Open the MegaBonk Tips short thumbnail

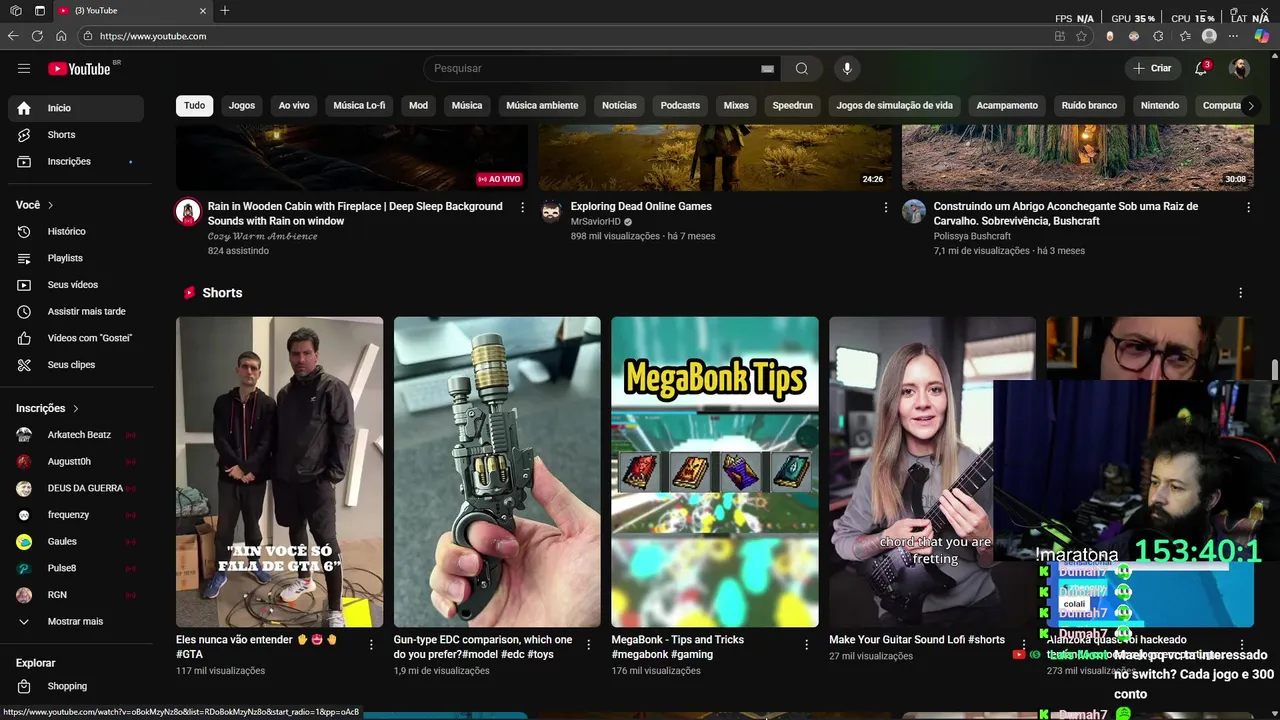coord(715,472)
